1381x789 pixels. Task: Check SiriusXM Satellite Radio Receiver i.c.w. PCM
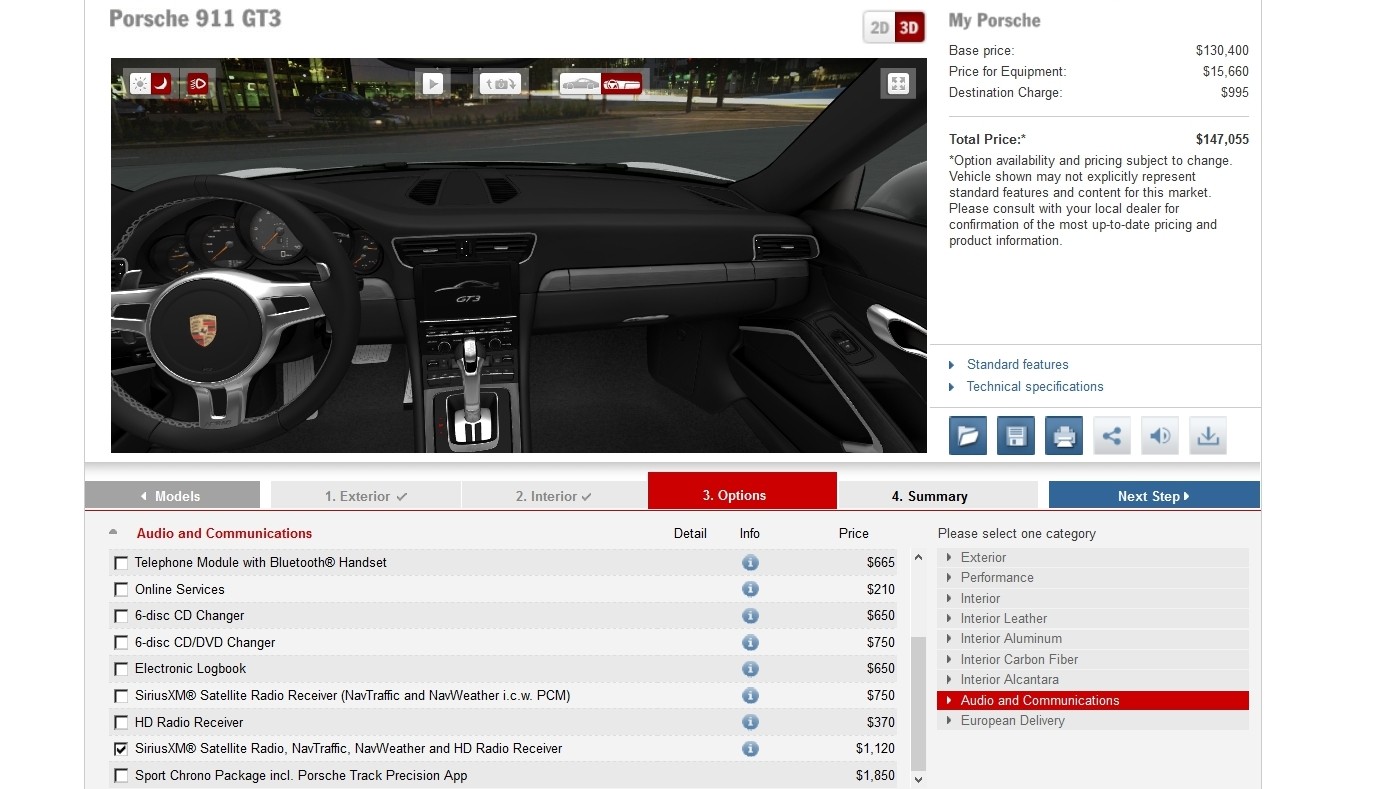(x=121, y=695)
